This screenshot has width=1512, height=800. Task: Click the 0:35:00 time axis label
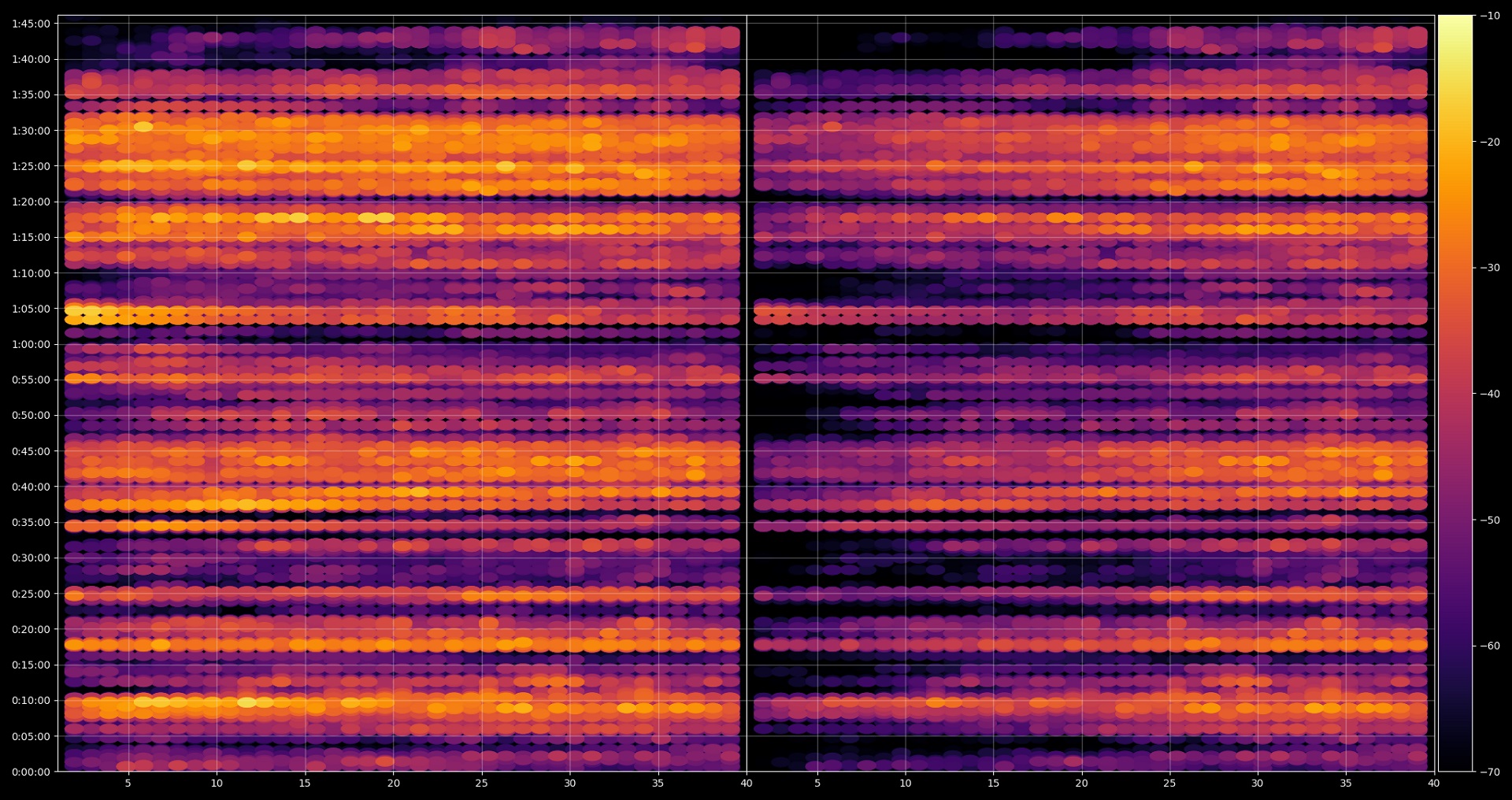point(31,522)
